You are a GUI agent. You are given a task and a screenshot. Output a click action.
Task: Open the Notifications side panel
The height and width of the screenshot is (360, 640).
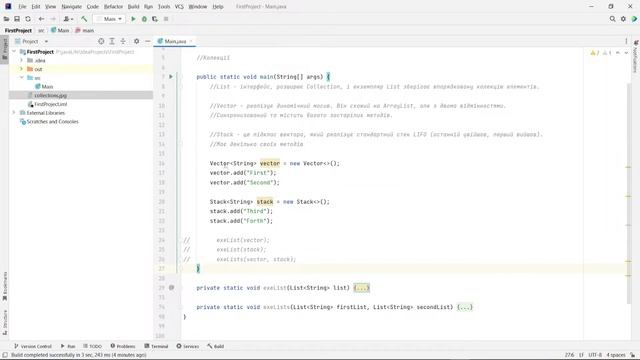[x=636, y=57]
